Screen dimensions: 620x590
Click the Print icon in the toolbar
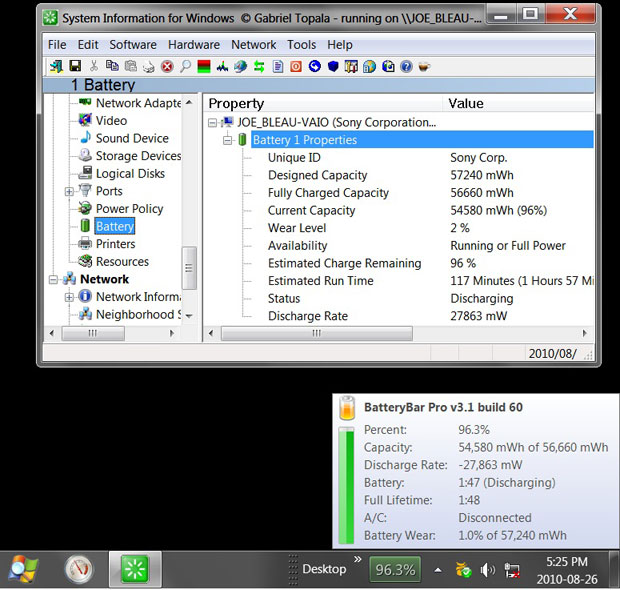(x=149, y=66)
